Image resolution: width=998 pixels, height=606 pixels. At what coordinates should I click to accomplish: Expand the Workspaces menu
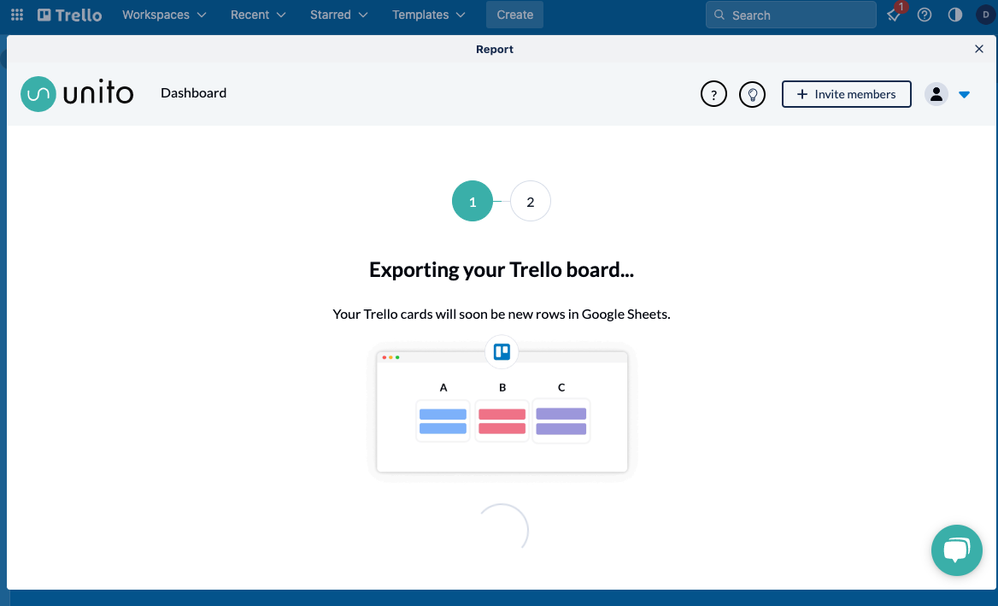coord(164,15)
